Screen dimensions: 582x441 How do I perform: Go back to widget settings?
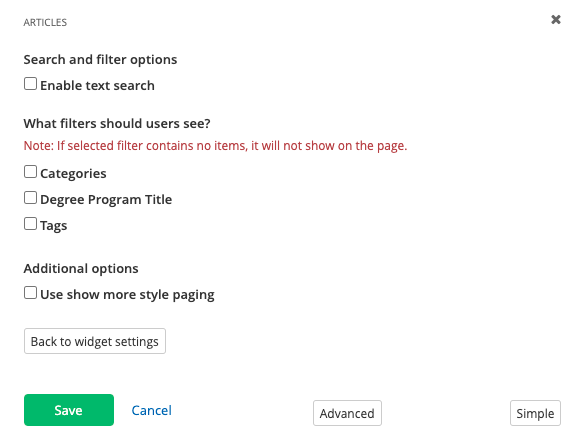coord(95,341)
